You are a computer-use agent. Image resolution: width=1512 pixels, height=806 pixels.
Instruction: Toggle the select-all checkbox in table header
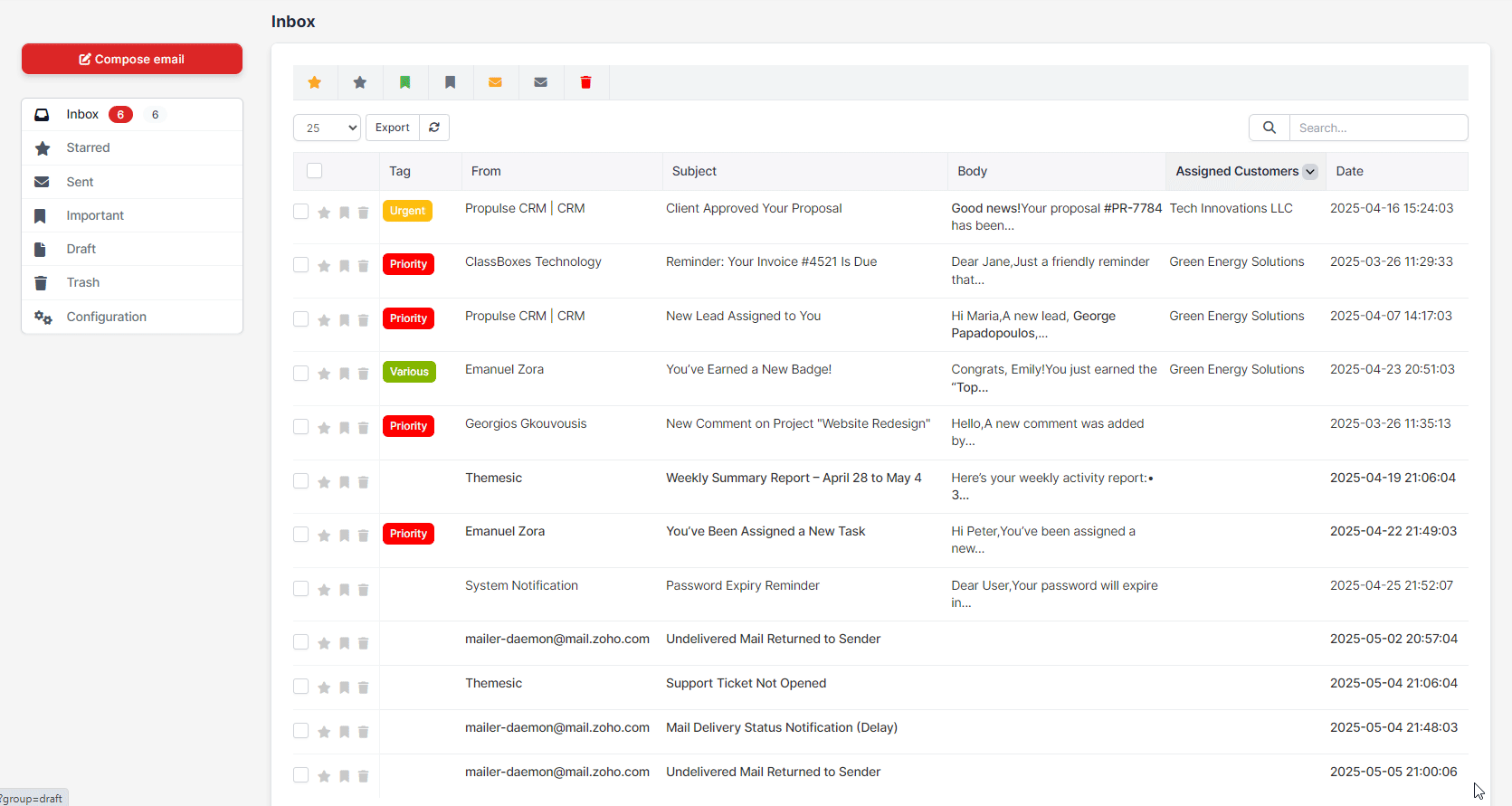click(x=314, y=171)
